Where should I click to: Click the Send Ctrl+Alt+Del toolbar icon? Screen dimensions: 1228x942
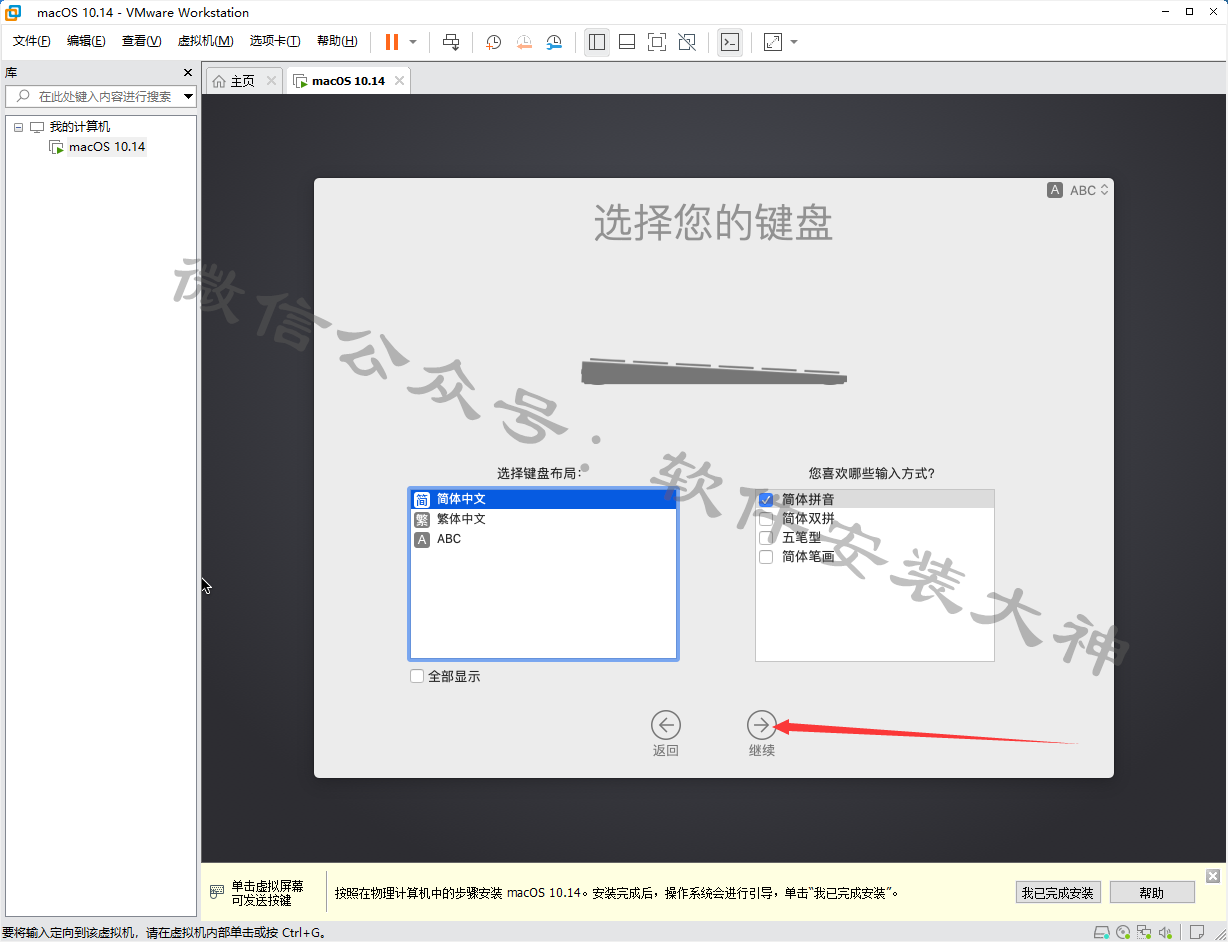tap(451, 42)
